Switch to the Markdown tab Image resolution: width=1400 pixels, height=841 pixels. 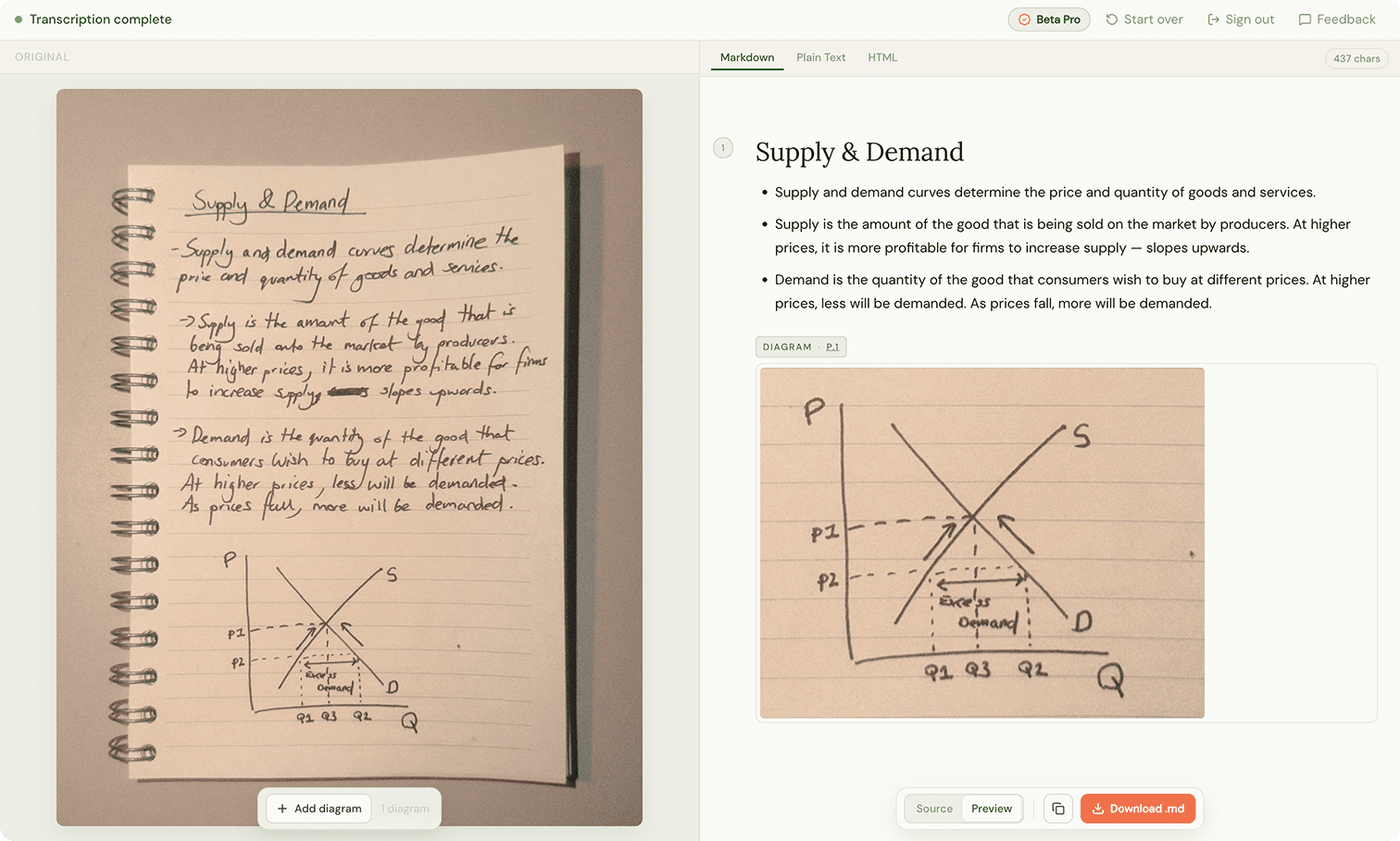(747, 57)
